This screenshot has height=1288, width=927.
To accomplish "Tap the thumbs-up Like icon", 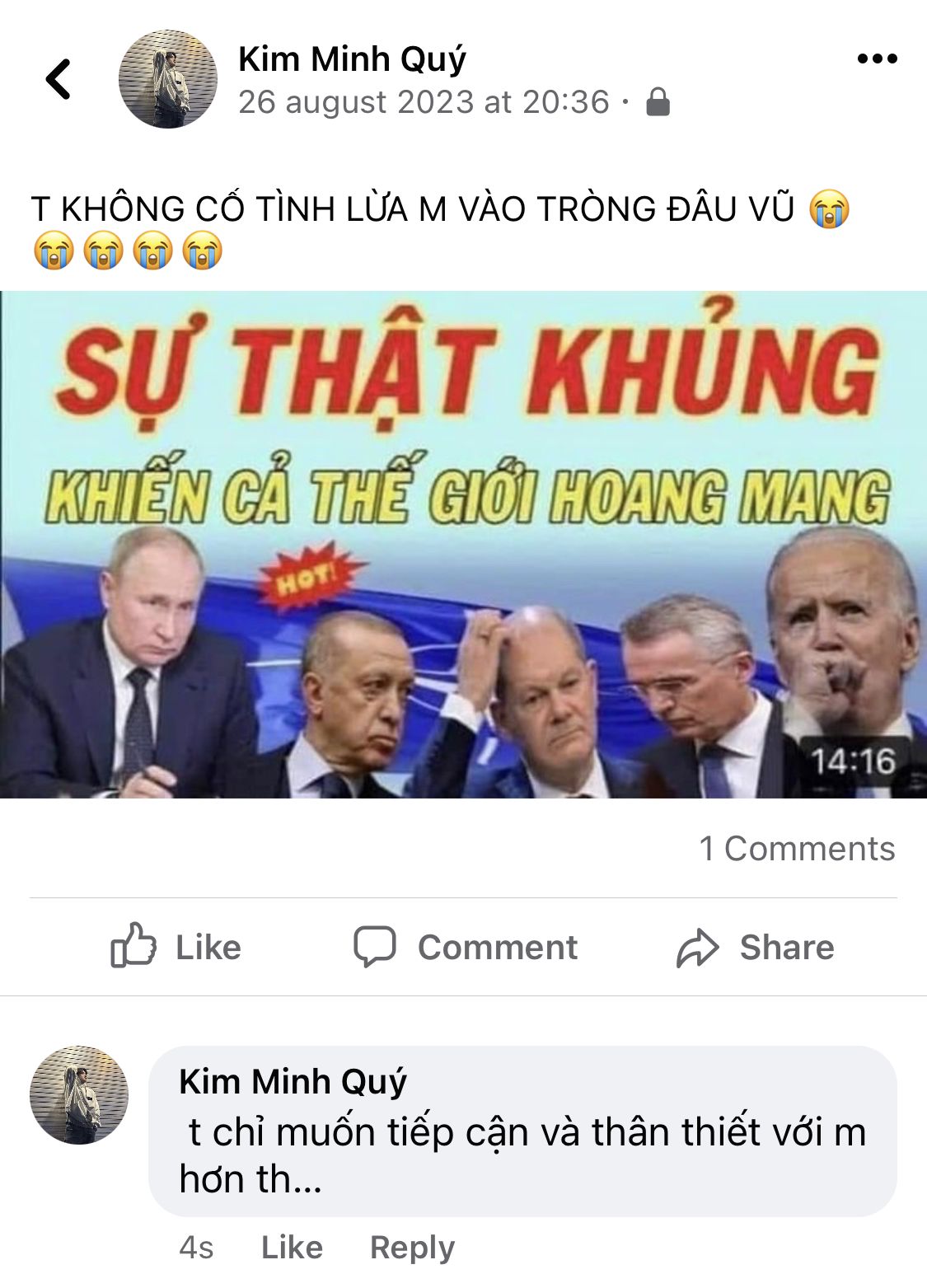I will (133, 945).
